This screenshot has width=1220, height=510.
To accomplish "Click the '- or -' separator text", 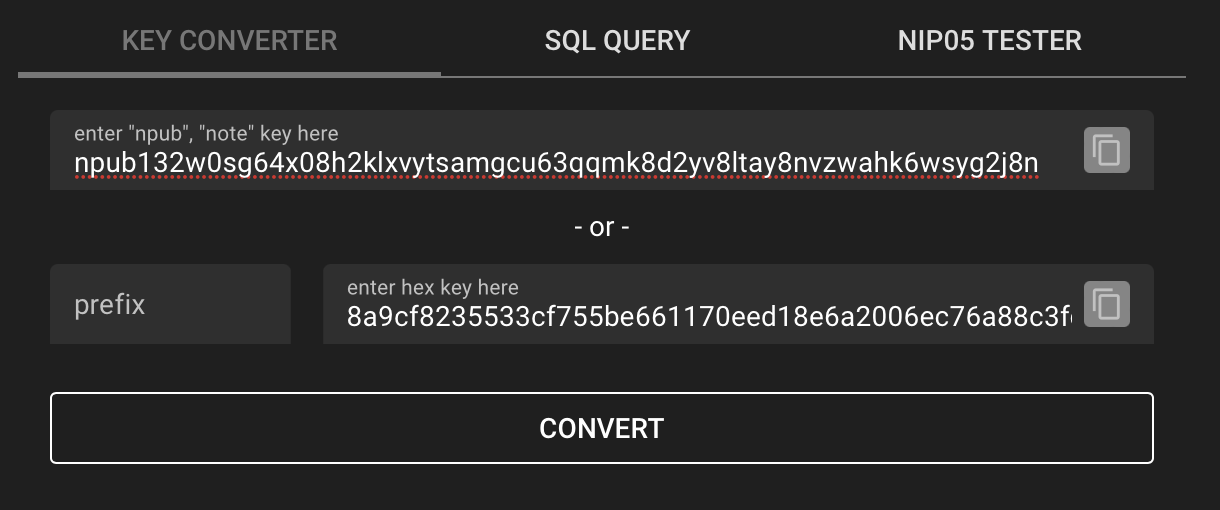I will tap(602, 227).
